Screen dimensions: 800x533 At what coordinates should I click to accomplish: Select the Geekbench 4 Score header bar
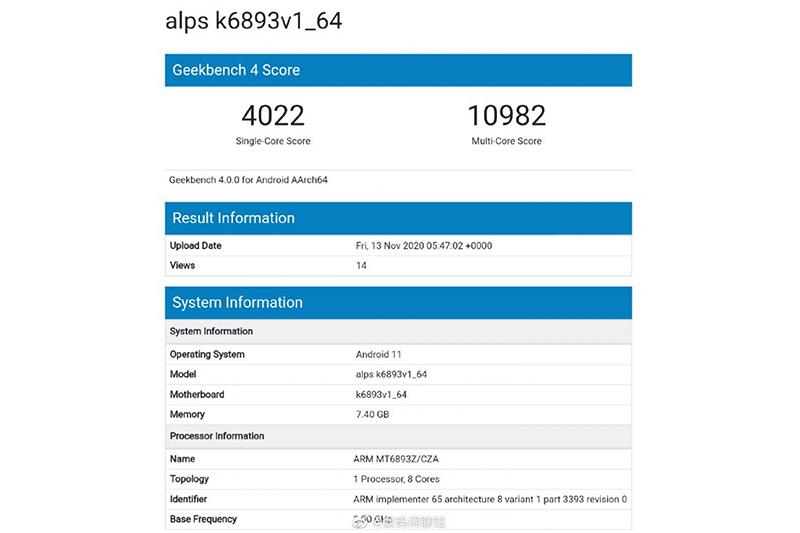tap(398, 70)
